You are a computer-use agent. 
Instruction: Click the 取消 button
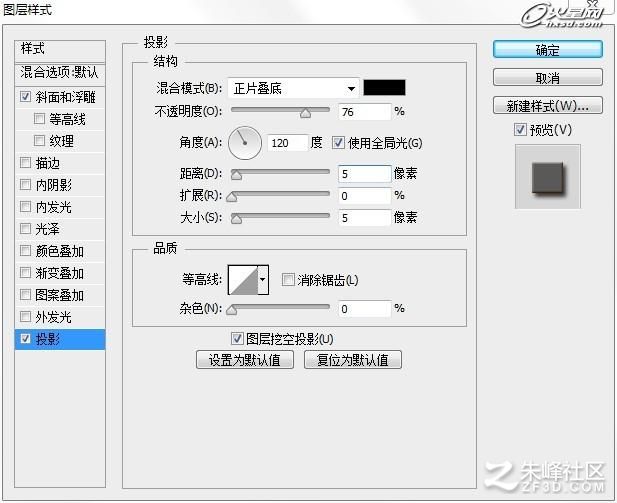pyautogui.click(x=547, y=78)
